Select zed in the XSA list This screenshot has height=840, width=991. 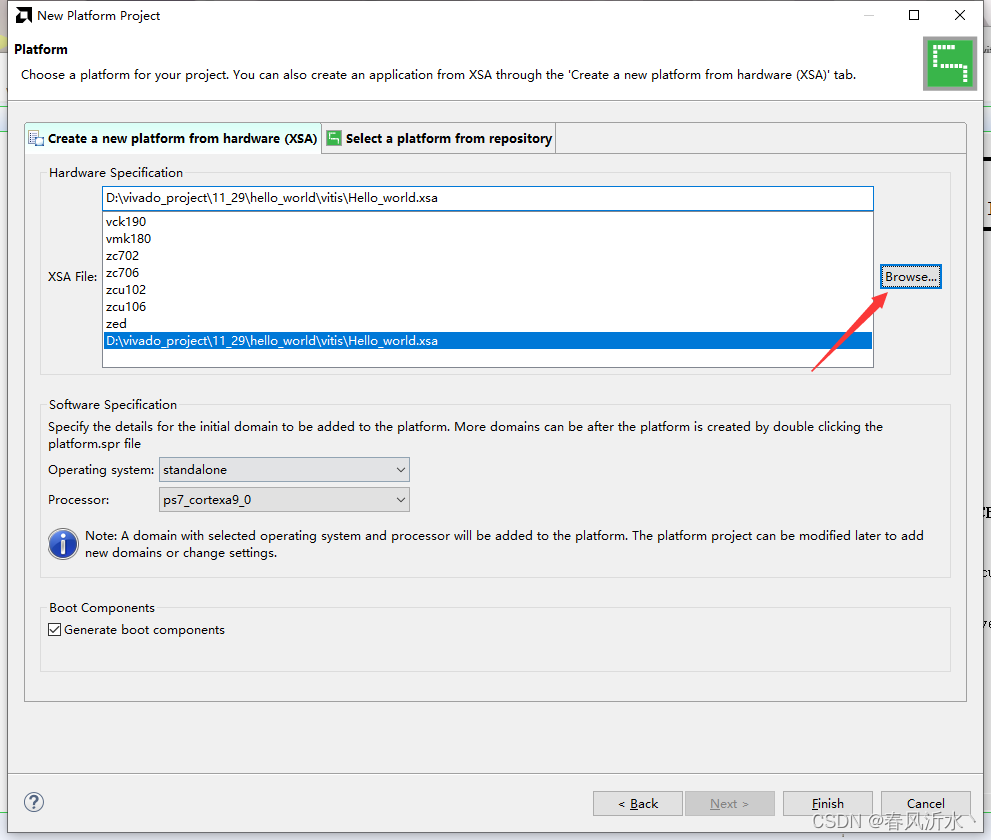488,324
